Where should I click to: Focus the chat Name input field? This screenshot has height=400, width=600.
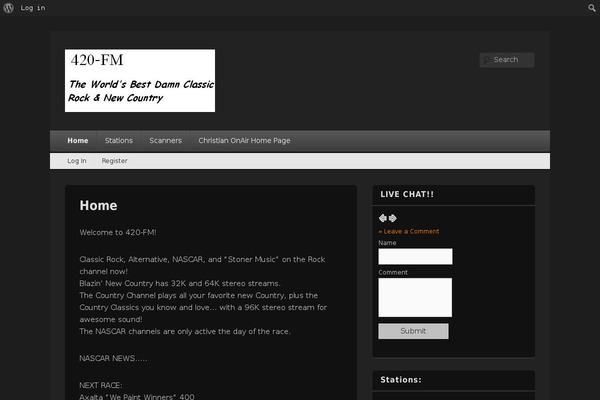415,256
